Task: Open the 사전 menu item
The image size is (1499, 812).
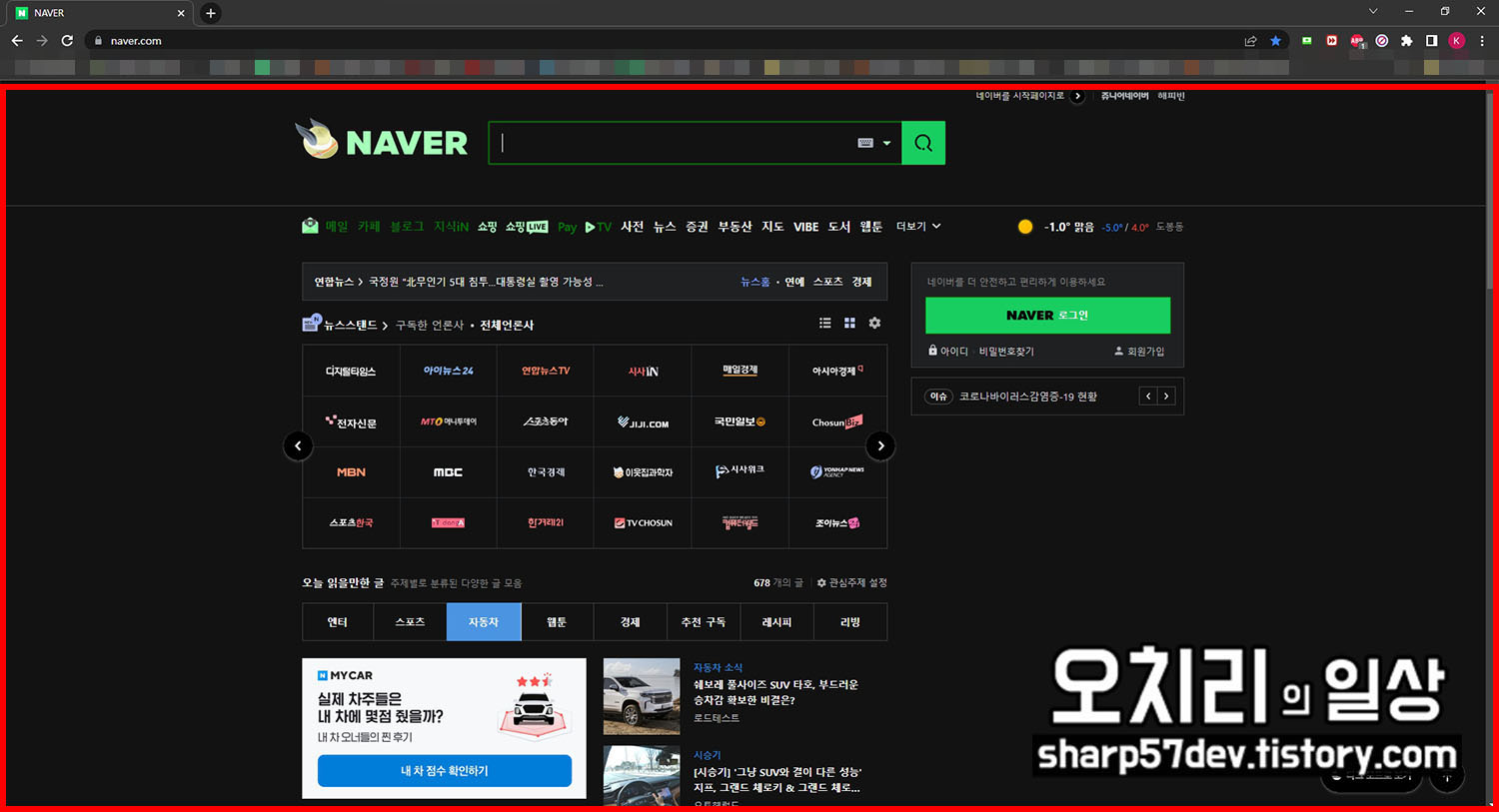Action: 632,227
